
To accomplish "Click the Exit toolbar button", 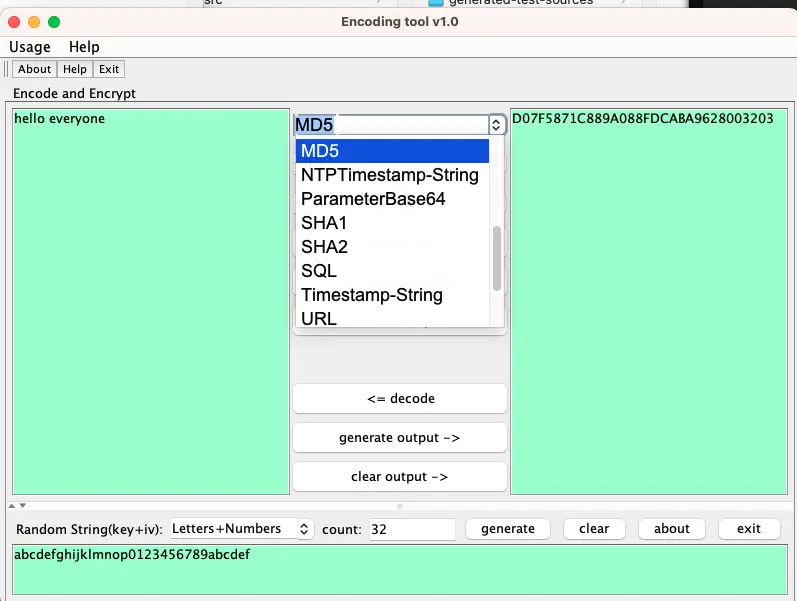I will click(109, 69).
